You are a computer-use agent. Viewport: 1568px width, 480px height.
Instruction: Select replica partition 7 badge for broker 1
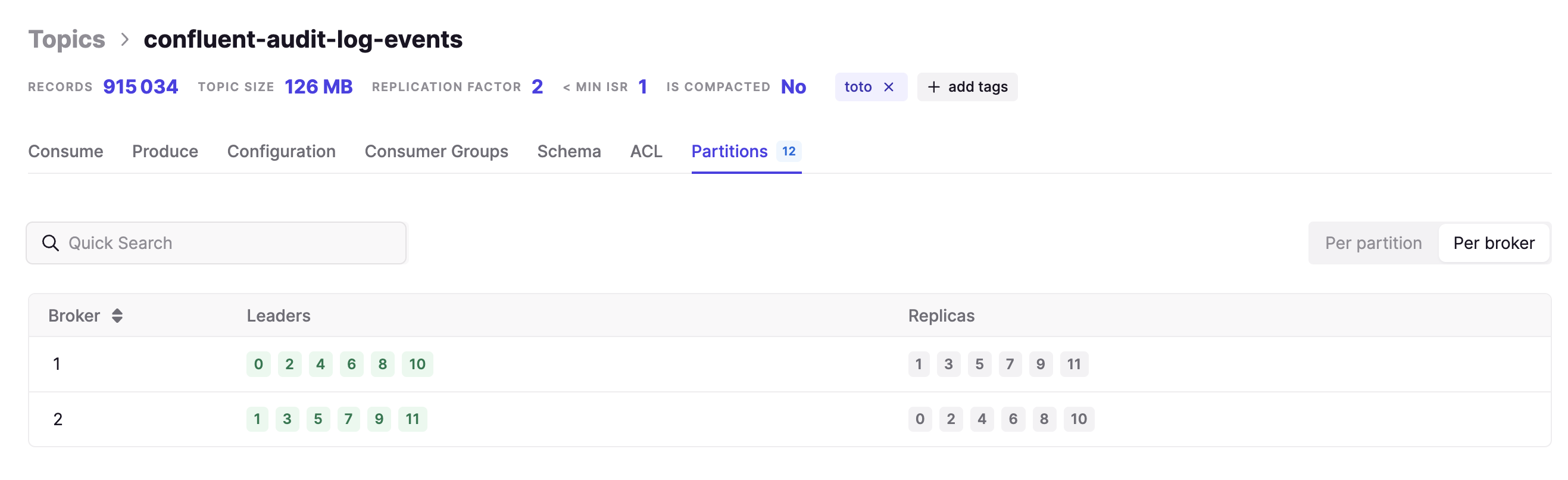tap(1010, 364)
